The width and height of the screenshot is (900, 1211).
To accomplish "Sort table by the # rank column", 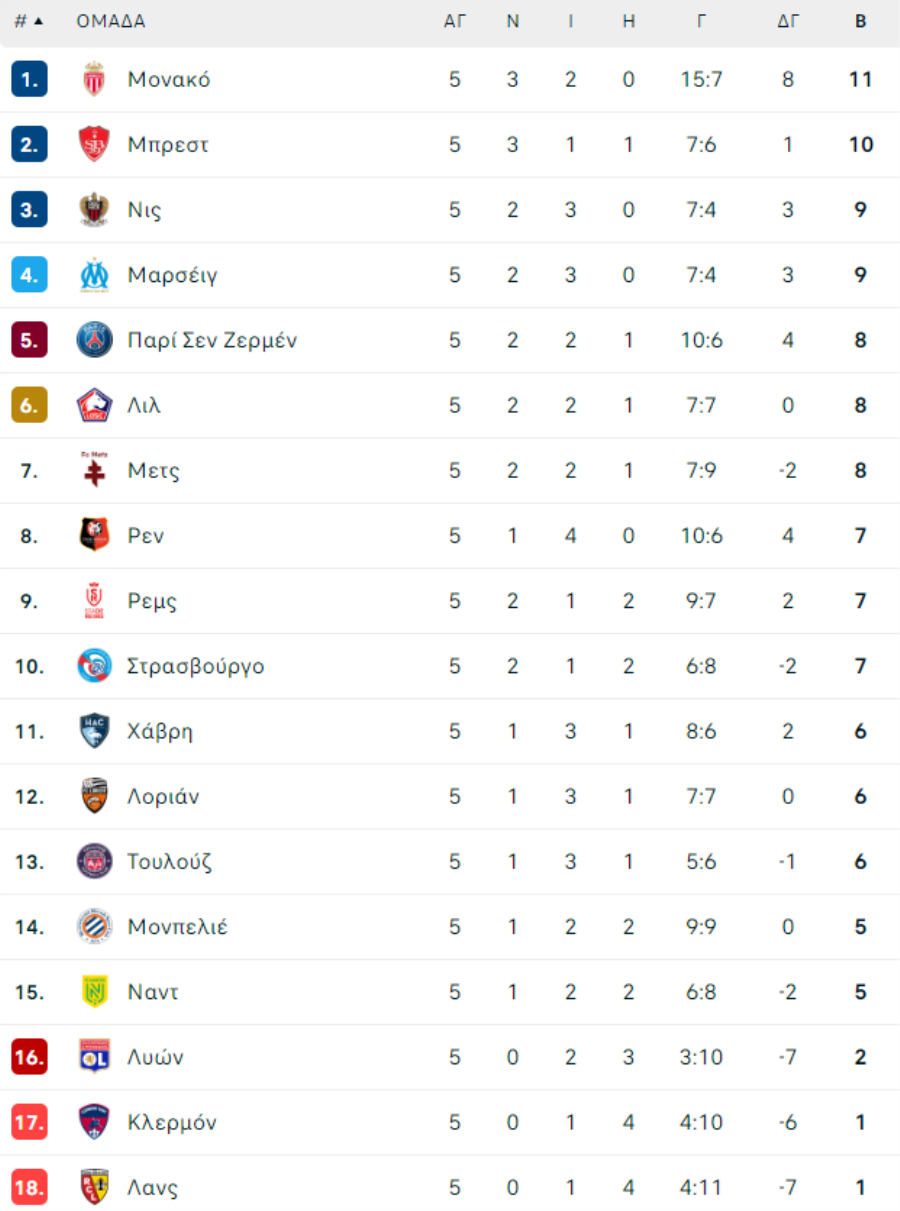I will (29, 21).
